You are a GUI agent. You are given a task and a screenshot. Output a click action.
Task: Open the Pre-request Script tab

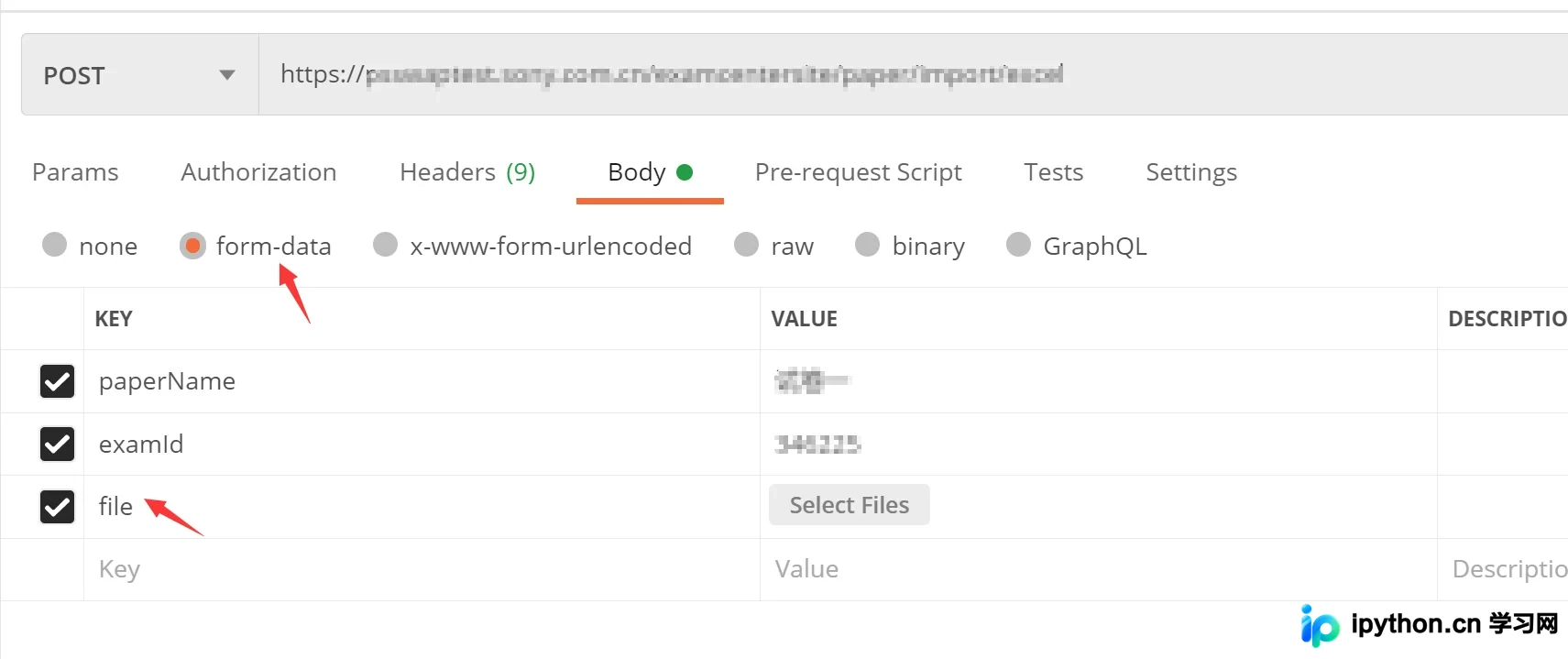[858, 172]
